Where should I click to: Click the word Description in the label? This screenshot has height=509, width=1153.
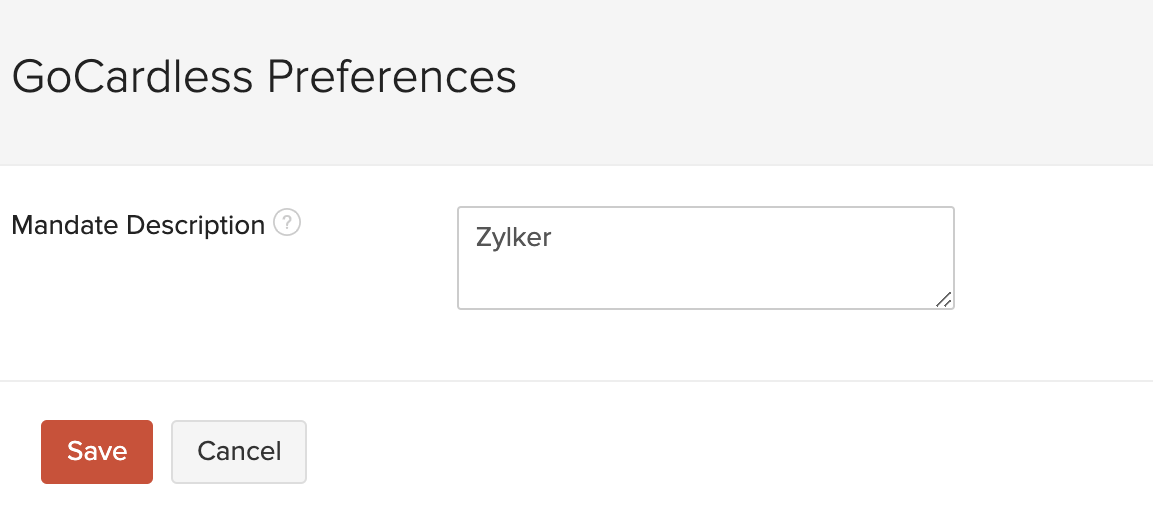[196, 225]
